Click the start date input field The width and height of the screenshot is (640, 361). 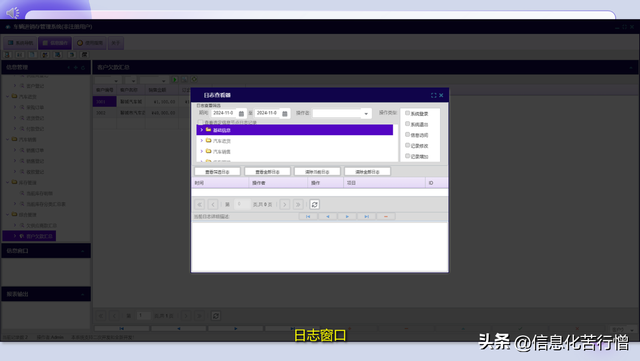224,113
